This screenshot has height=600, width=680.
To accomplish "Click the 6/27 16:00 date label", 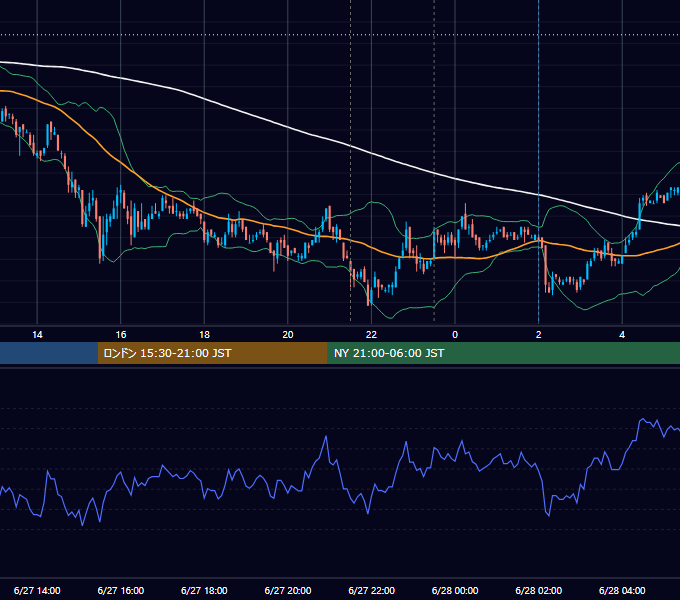I will pos(121,590).
